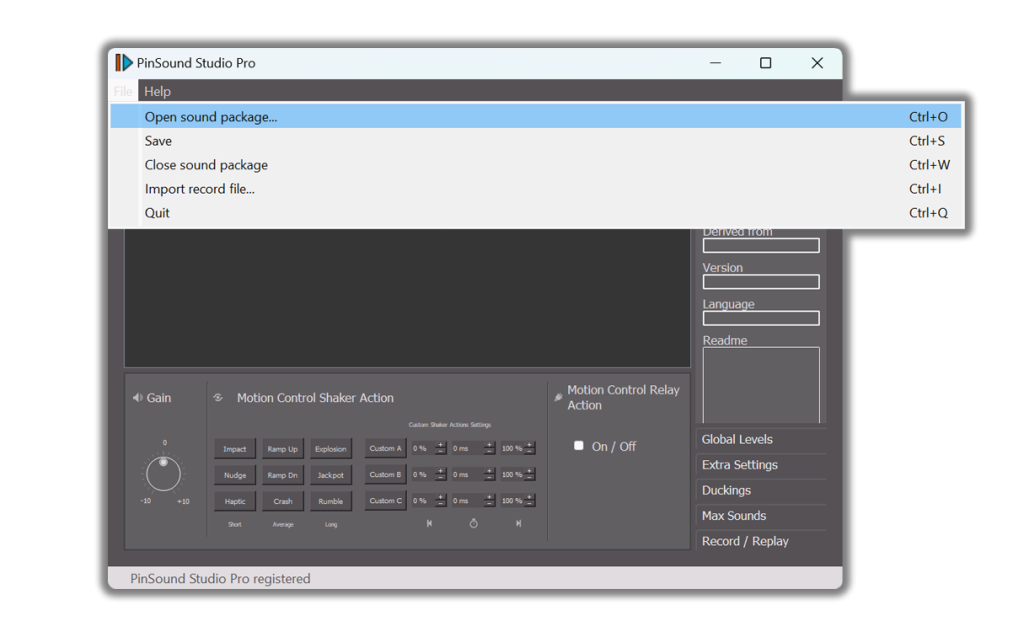The width and height of the screenshot is (1024, 637).
Task: Click the stopwatch icon under the ms column
Action: pyautogui.click(x=473, y=523)
